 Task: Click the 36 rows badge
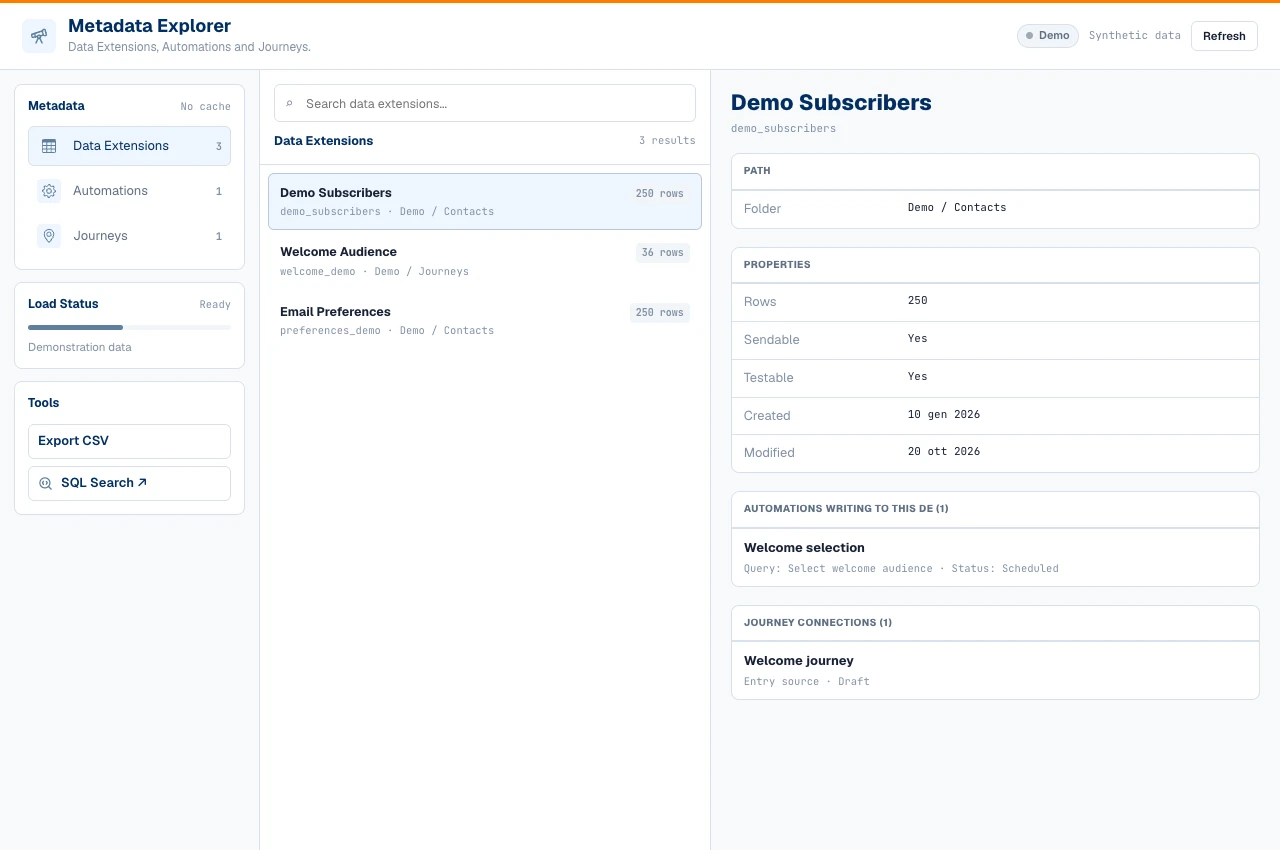[x=663, y=253]
